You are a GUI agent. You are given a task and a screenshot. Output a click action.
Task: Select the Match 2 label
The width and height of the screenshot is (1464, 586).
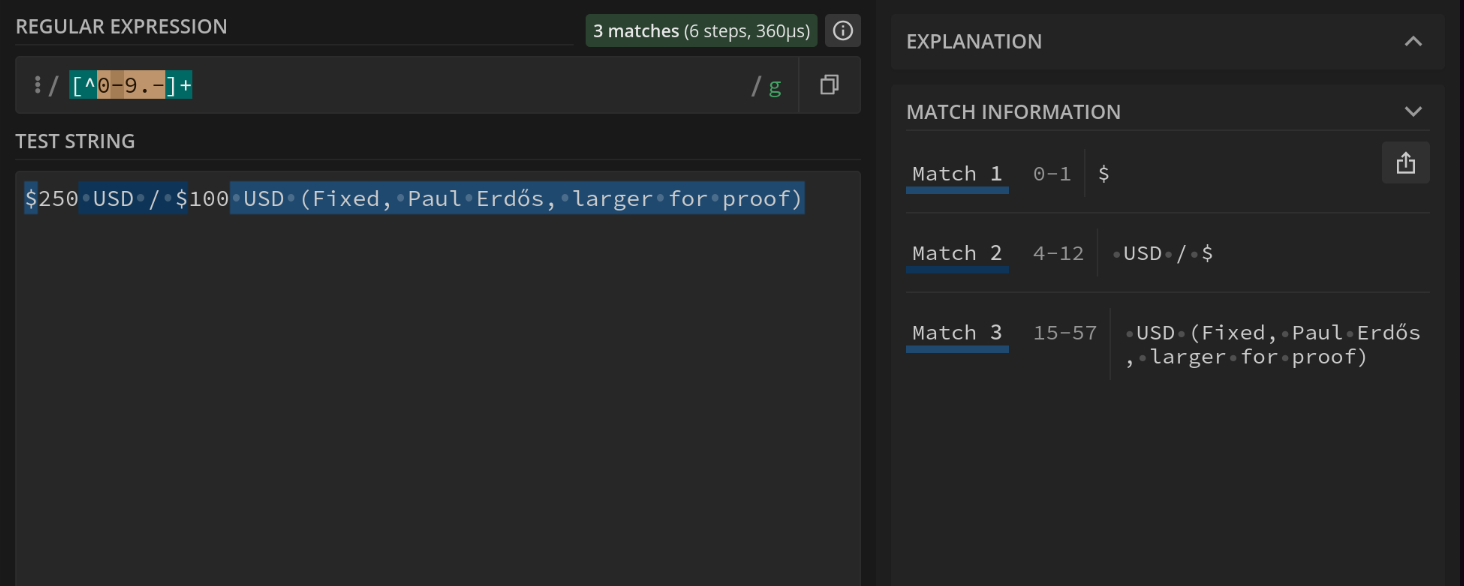[956, 253]
